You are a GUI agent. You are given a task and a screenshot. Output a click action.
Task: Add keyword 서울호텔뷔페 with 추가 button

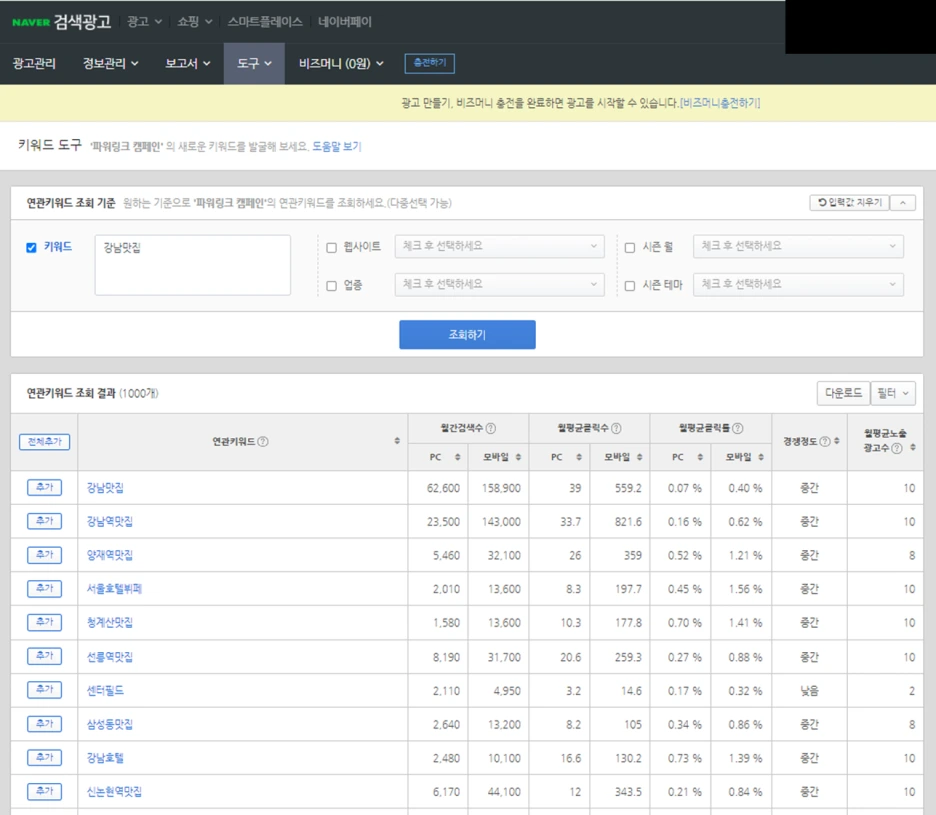(x=45, y=589)
